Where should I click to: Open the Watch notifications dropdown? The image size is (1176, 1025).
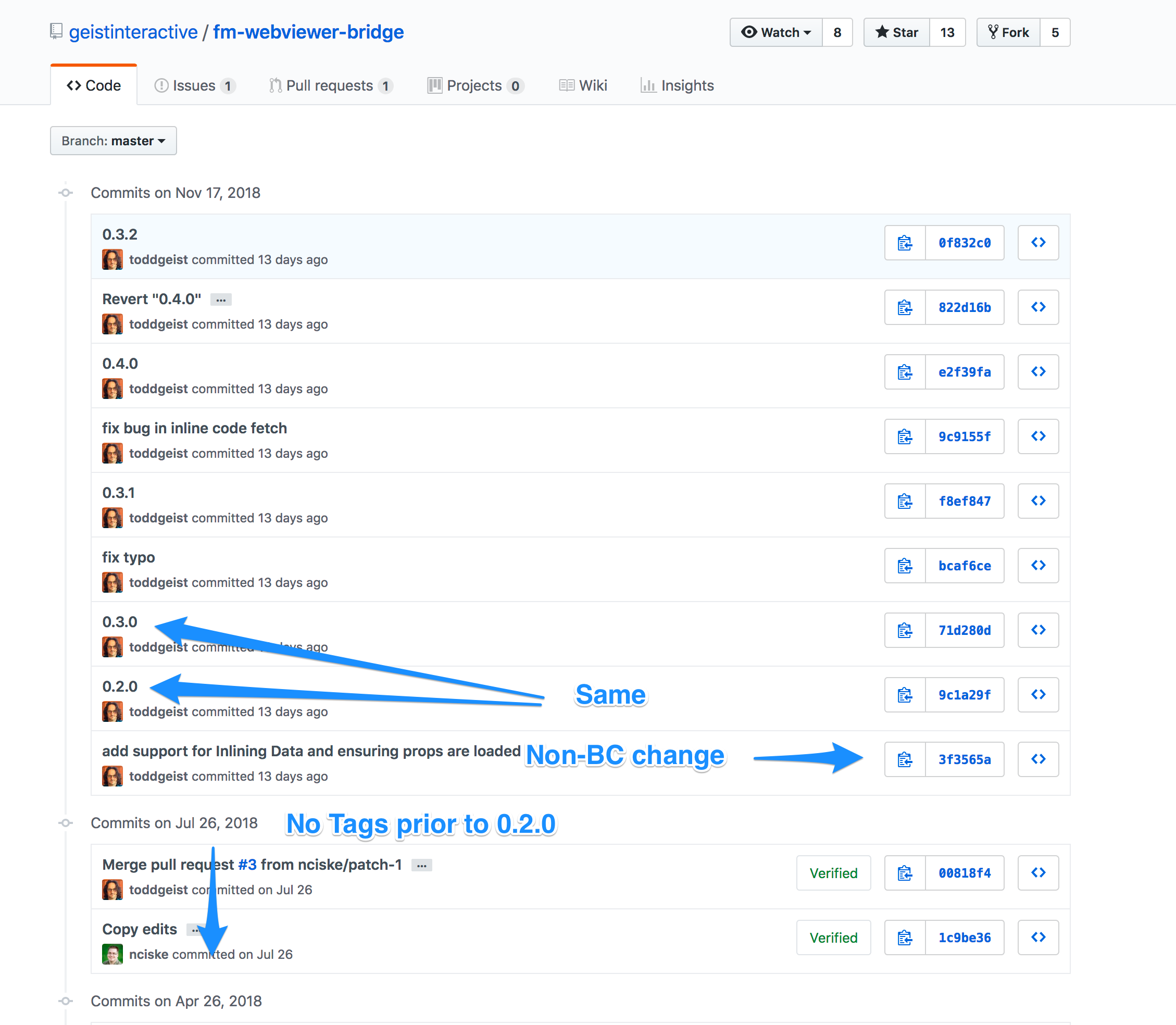click(x=776, y=33)
